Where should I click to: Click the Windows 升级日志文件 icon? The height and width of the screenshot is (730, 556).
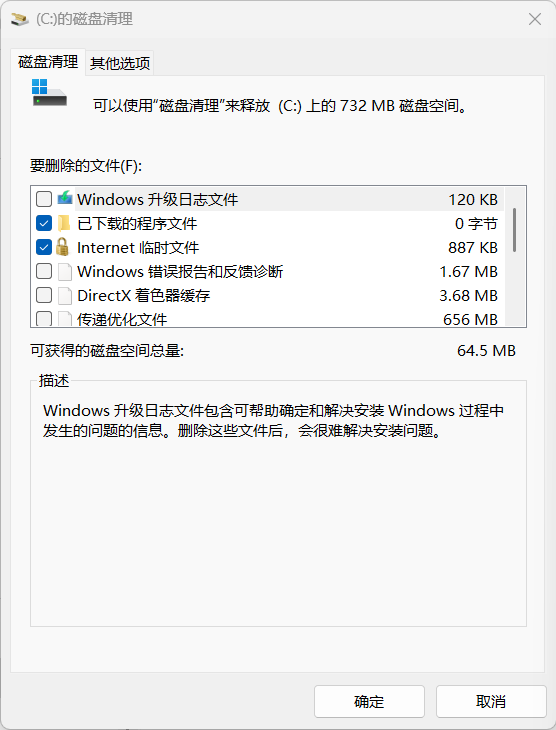[65, 199]
